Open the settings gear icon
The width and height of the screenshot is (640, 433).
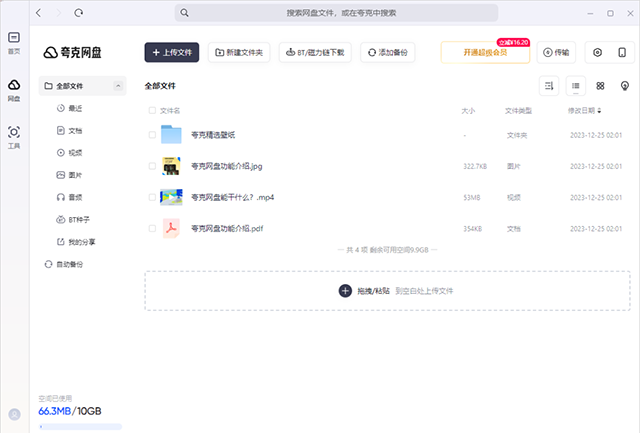[597, 52]
